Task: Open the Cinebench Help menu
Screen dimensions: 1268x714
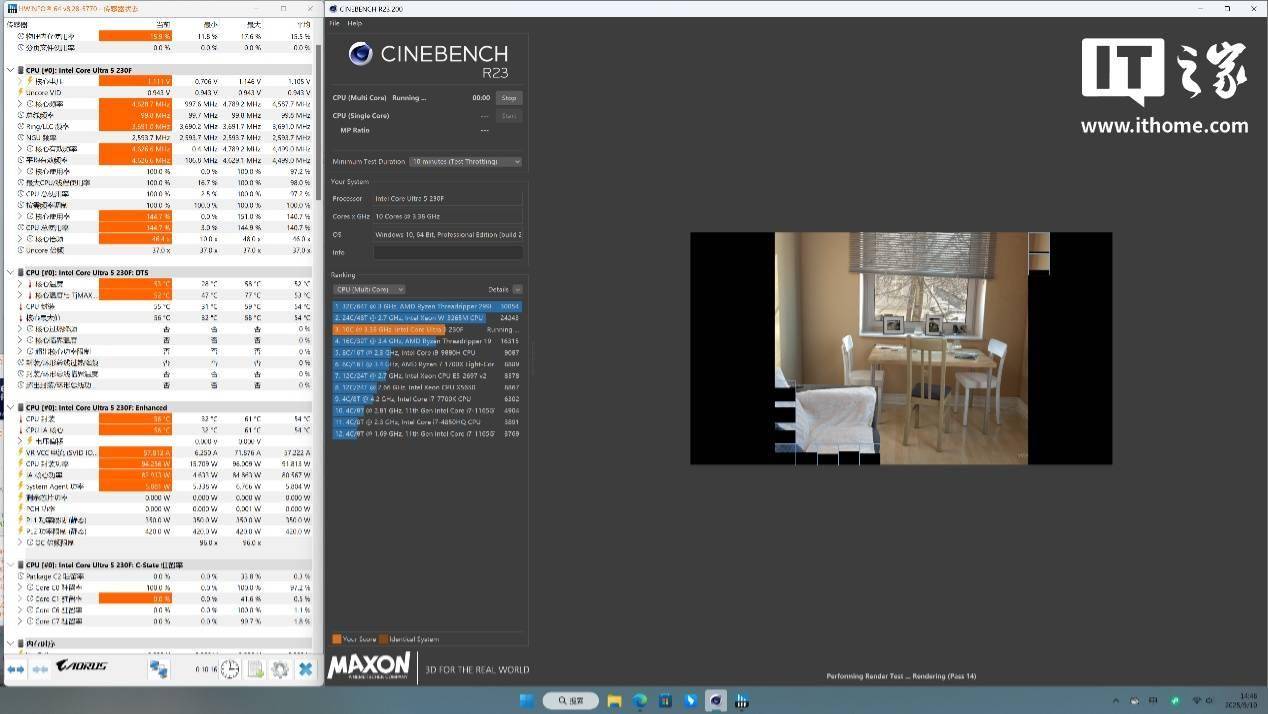Action: [354, 23]
